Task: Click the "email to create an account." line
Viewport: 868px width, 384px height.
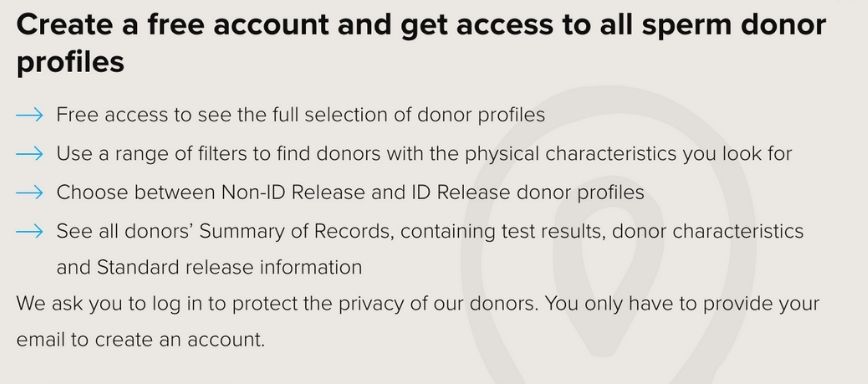Action: (x=141, y=339)
